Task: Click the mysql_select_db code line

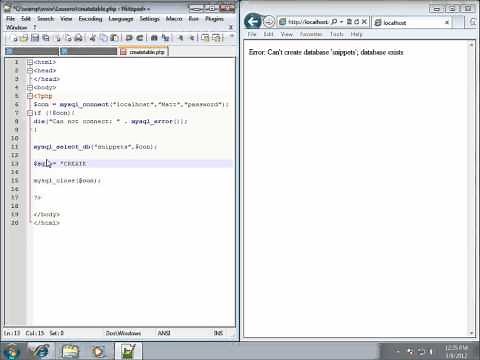Action: click(95, 147)
